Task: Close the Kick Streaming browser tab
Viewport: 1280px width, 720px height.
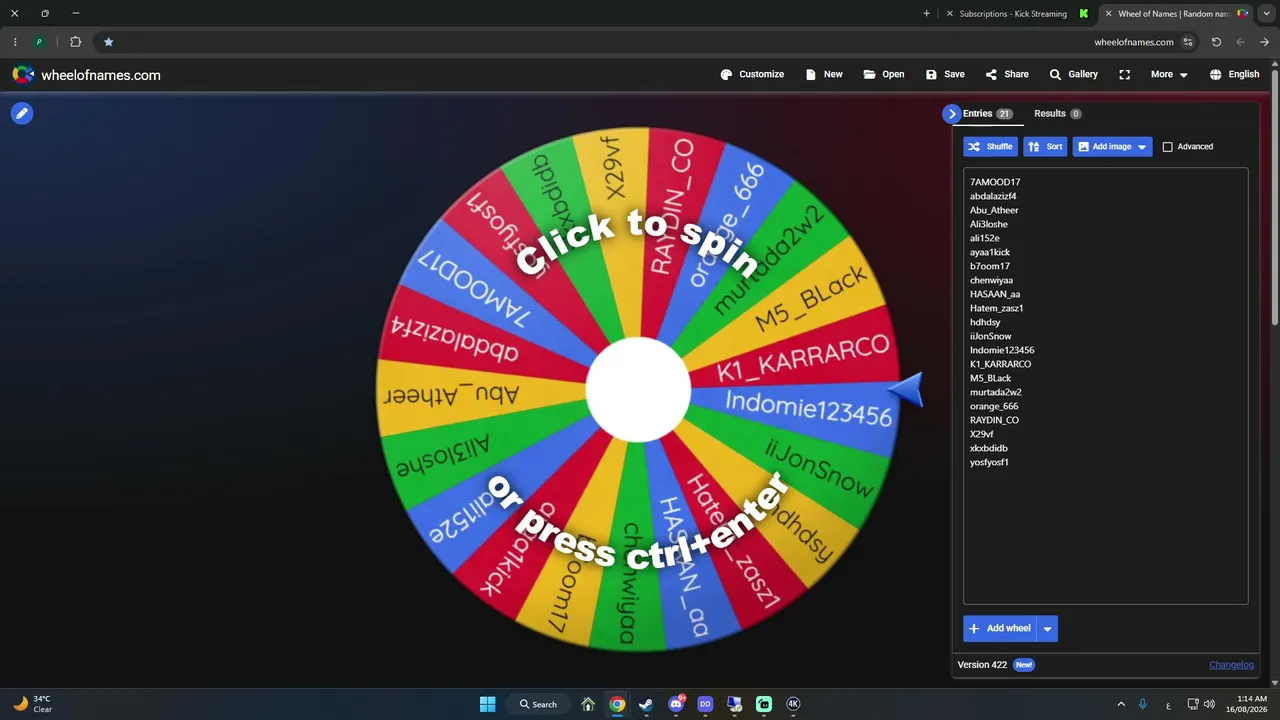Action: [x=949, y=14]
